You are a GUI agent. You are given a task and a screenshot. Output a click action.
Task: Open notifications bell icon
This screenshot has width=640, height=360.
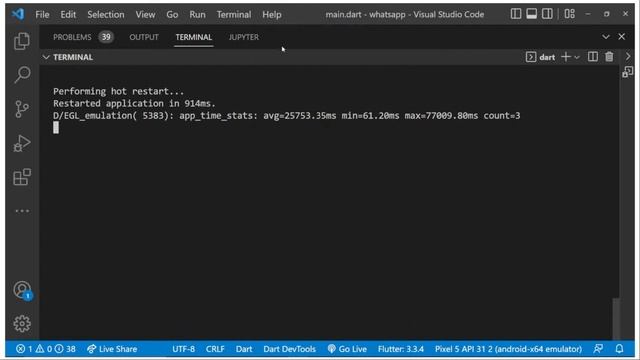point(619,349)
